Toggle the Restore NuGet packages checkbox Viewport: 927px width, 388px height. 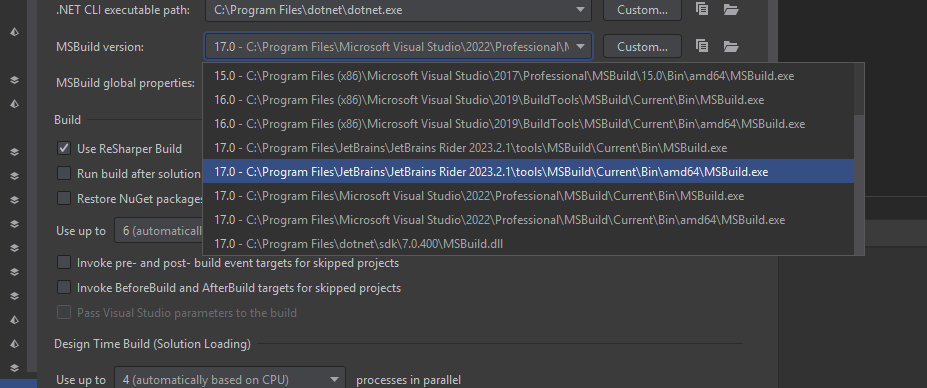(x=64, y=198)
